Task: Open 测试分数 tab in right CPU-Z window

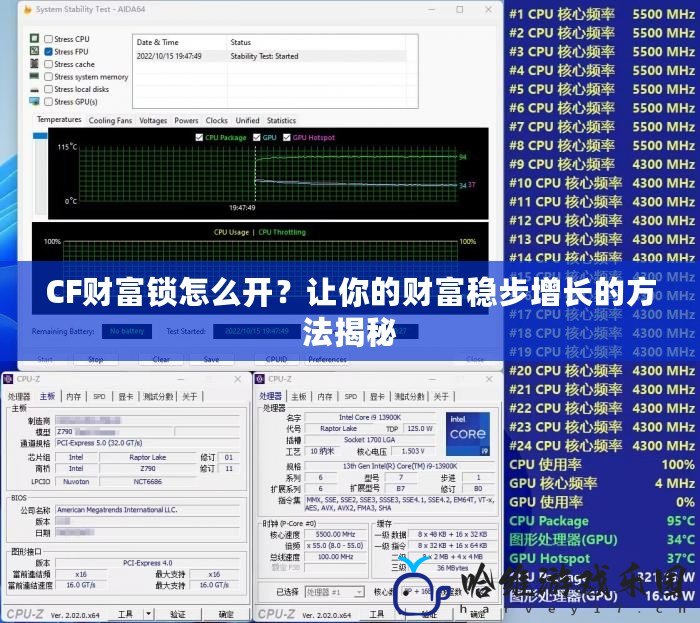Action: pos(409,396)
